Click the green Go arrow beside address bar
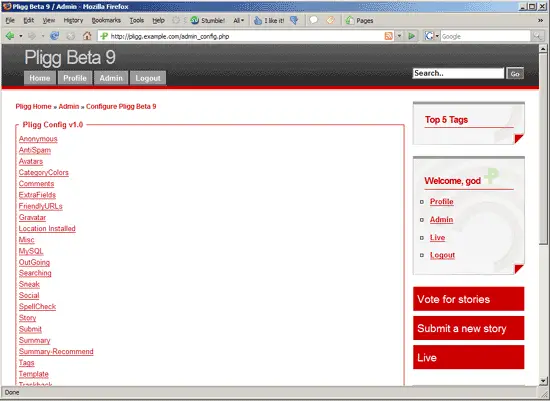This screenshot has width=550, height=401. click(x=412, y=36)
